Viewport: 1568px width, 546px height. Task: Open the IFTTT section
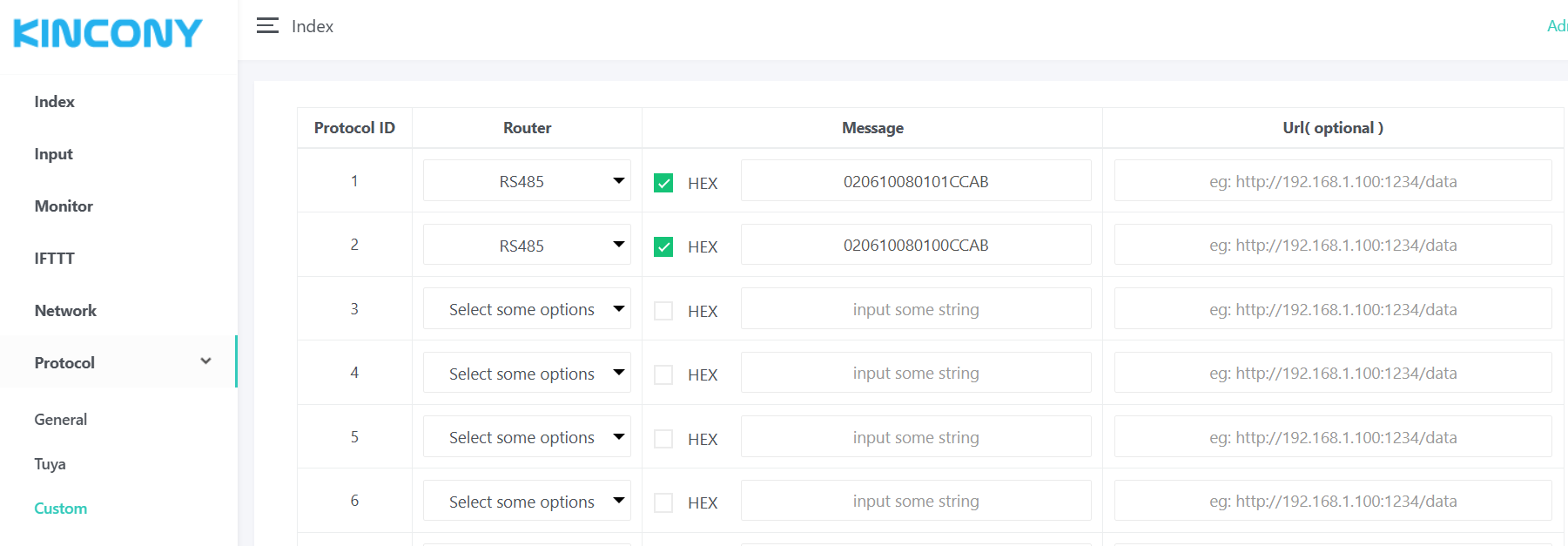coord(54,259)
